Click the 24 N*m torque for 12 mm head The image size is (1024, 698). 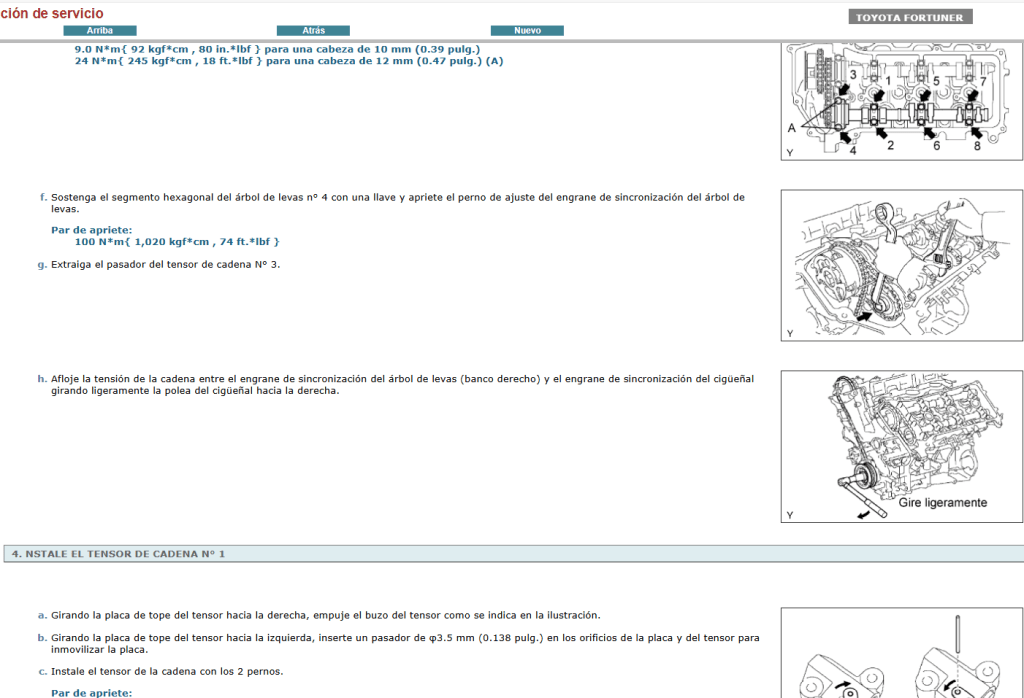[289, 61]
